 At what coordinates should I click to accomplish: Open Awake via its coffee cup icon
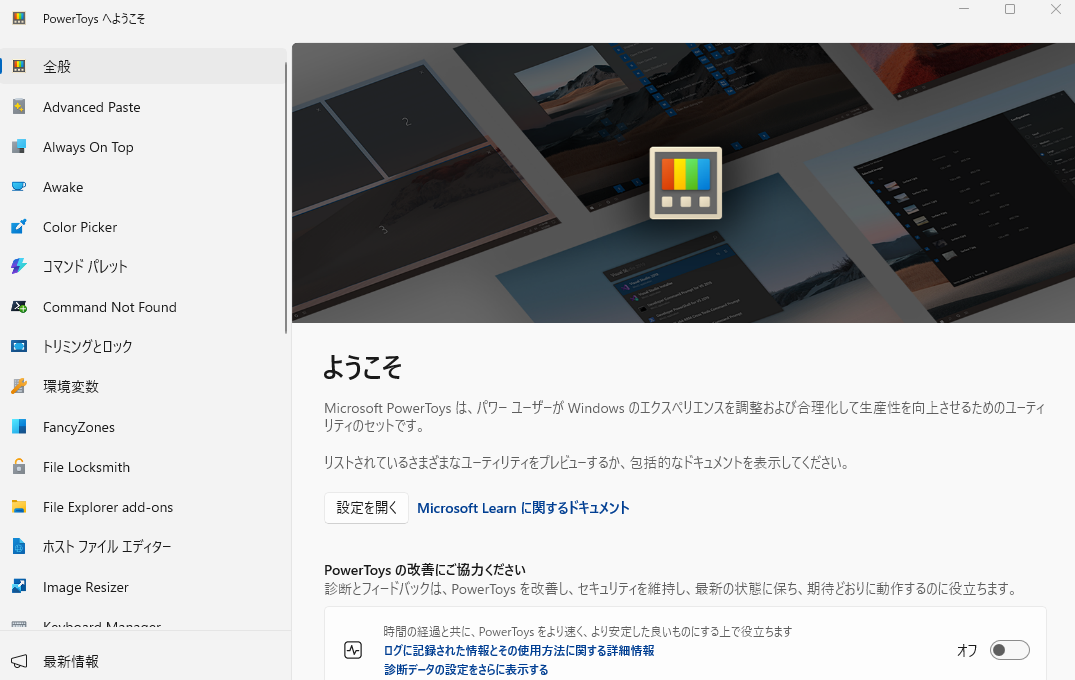click(19, 187)
